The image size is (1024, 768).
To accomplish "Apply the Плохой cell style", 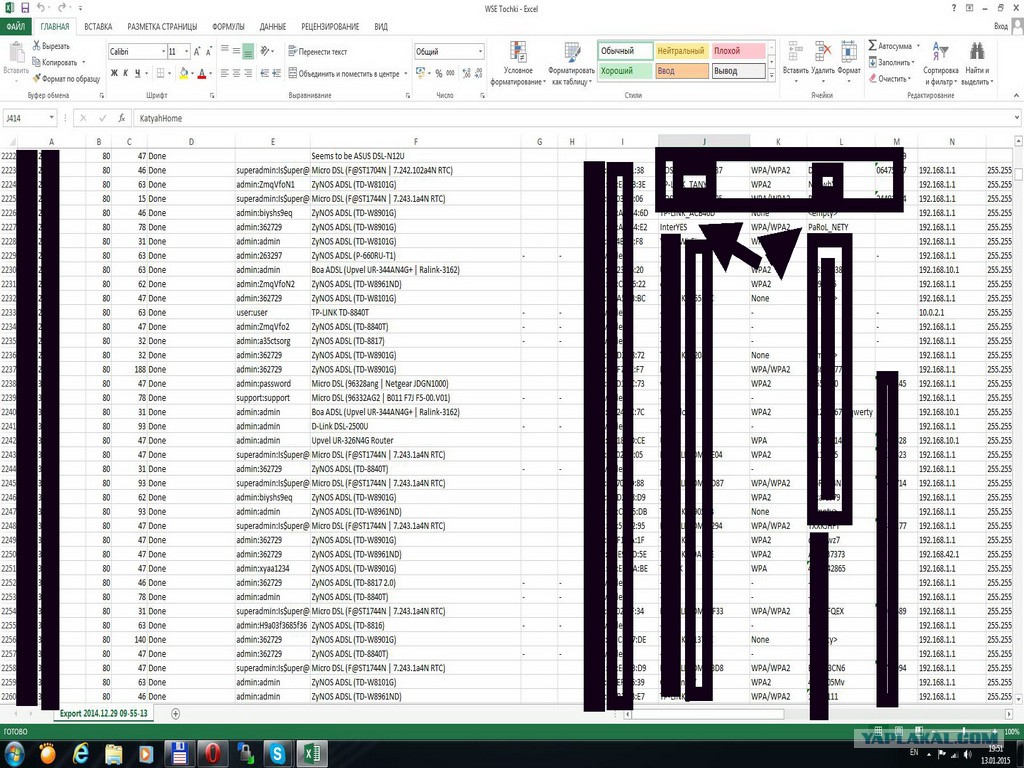I will (x=738, y=51).
